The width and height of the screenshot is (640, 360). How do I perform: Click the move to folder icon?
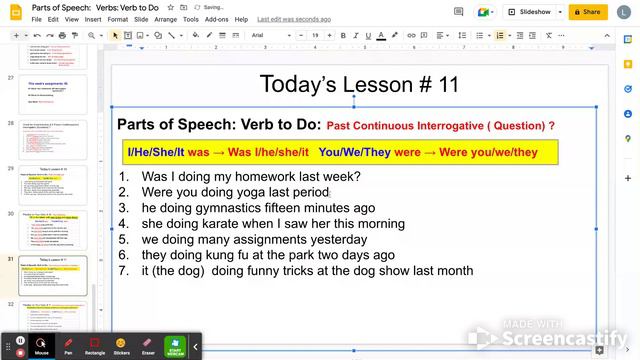click(184, 7)
